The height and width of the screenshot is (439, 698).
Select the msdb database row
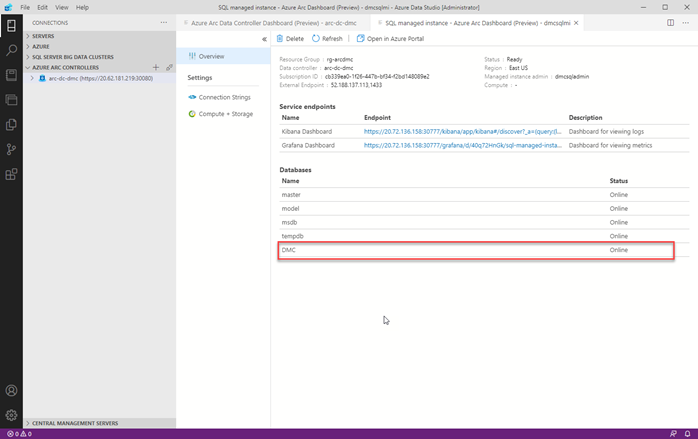click(x=484, y=222)
